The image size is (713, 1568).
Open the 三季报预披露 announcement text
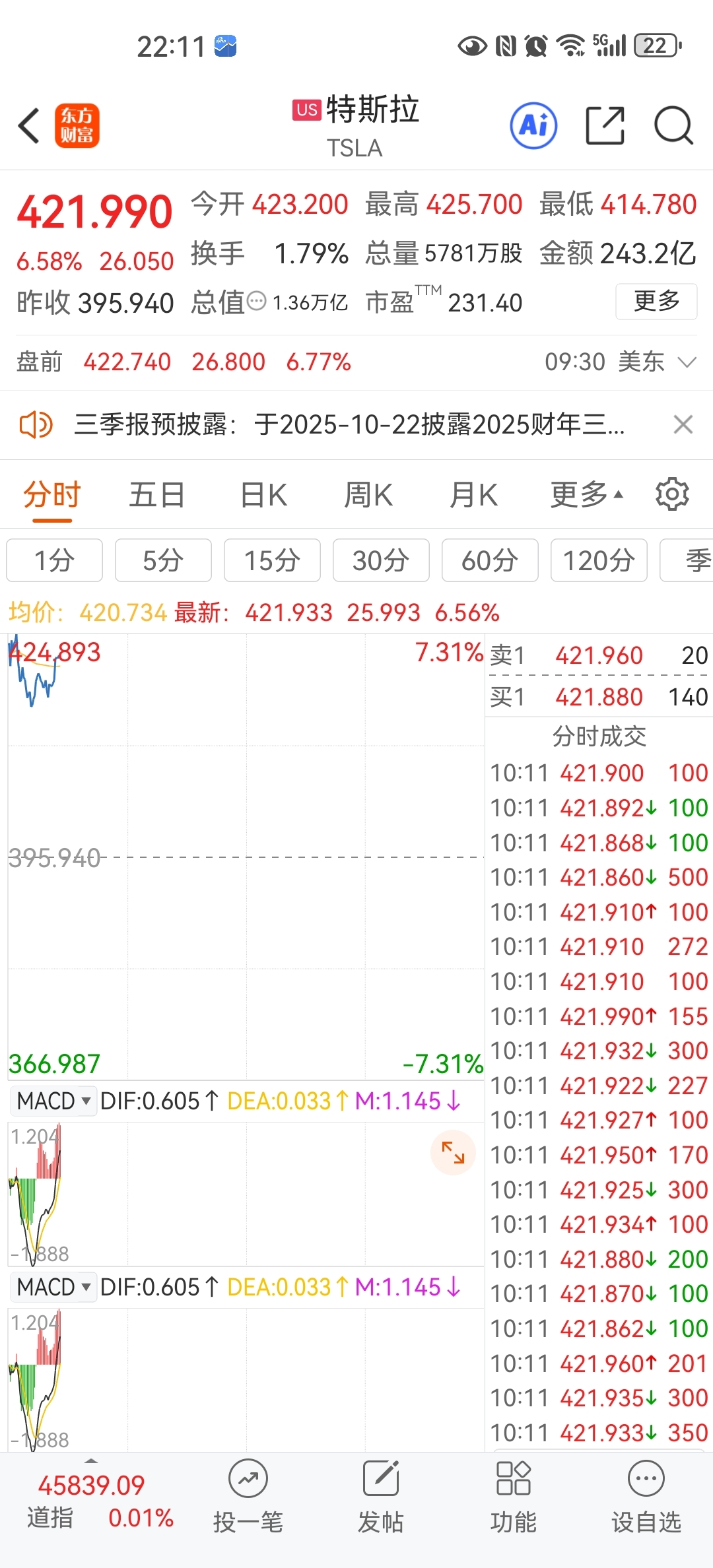[x=349, y=424]
